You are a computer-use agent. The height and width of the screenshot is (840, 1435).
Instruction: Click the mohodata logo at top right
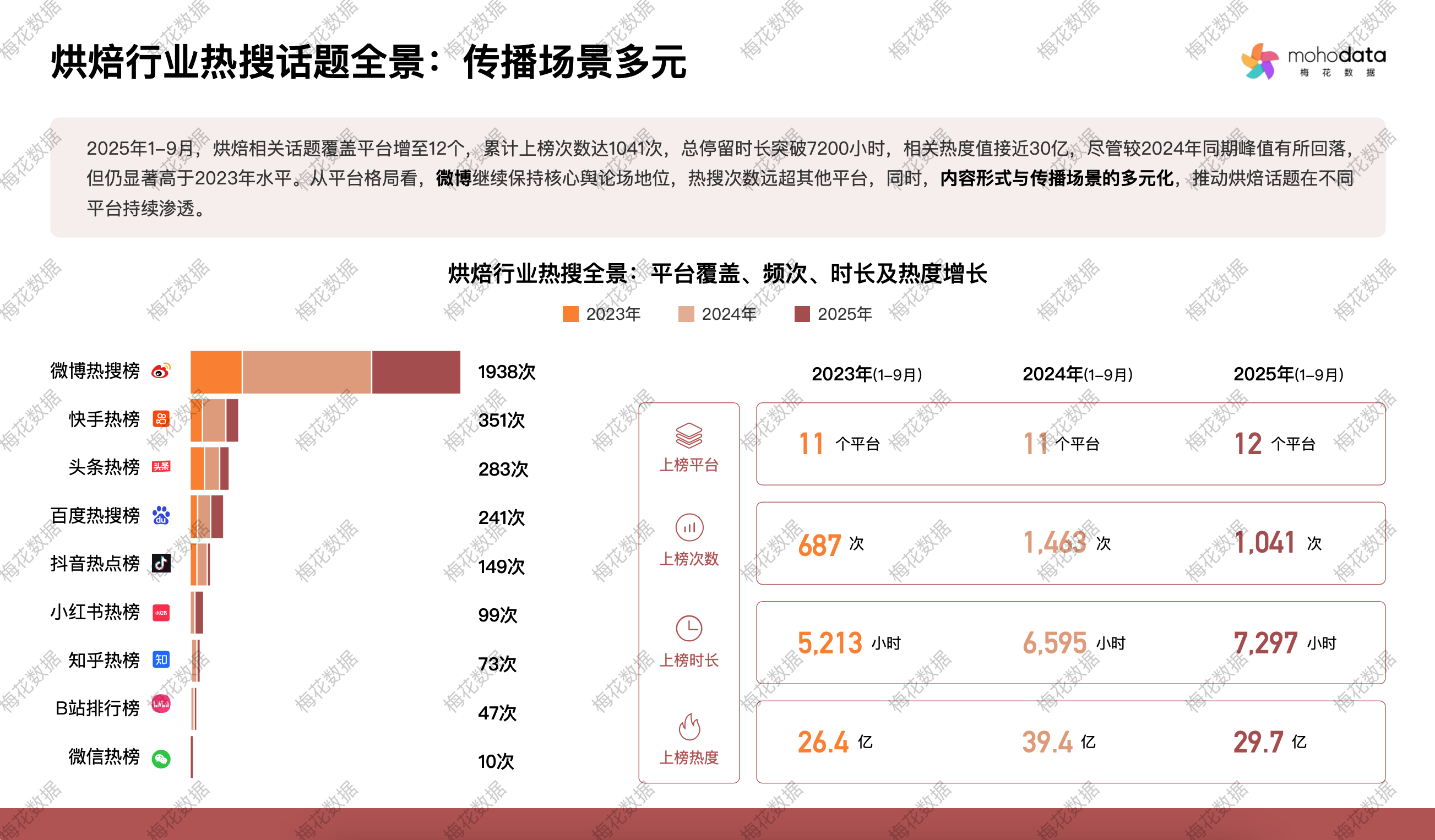(1313, 61)
